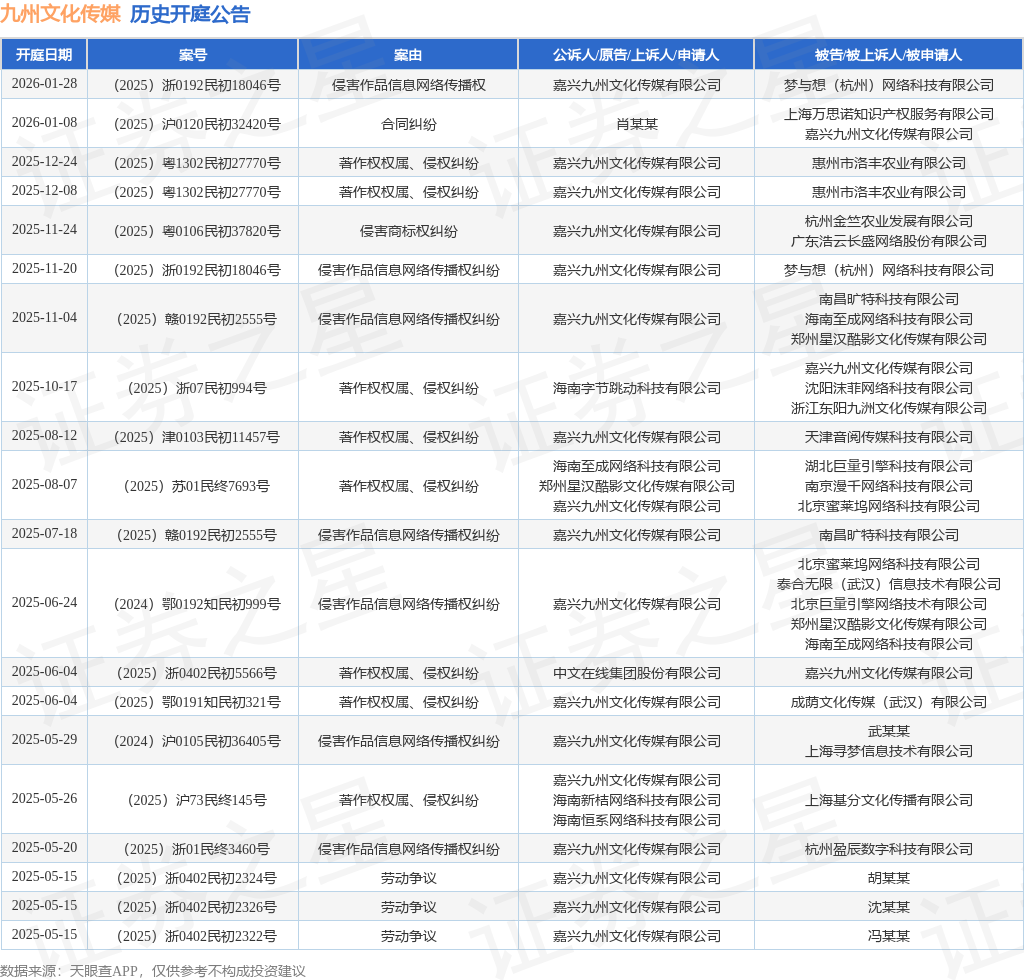Click the 开庭日期 column header

(44, 55)
